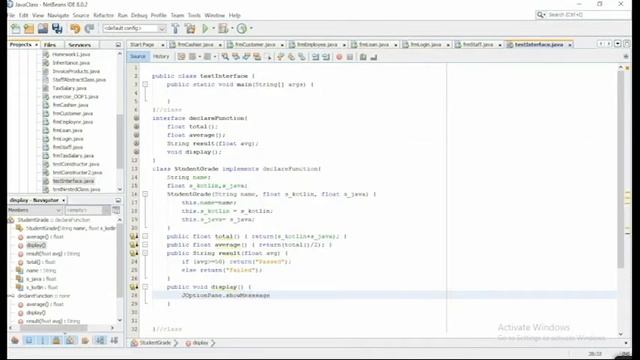
Task: Select frmLoan.java in Projects tree
Action: coord(67,130)
